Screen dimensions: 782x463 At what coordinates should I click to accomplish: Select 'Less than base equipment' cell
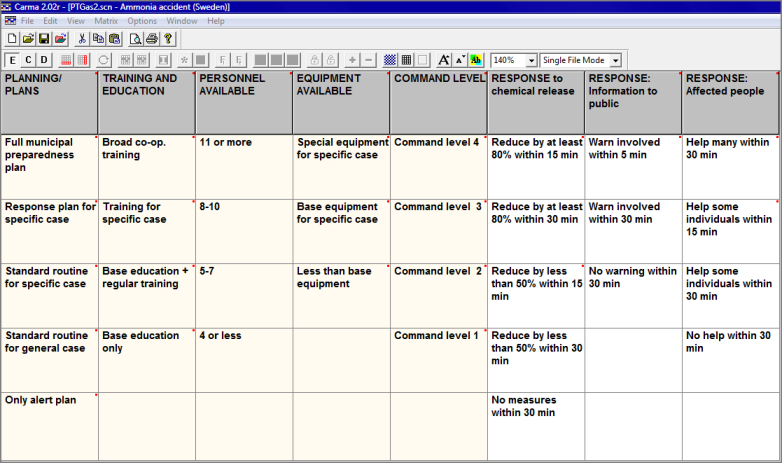tap(341, 296)
